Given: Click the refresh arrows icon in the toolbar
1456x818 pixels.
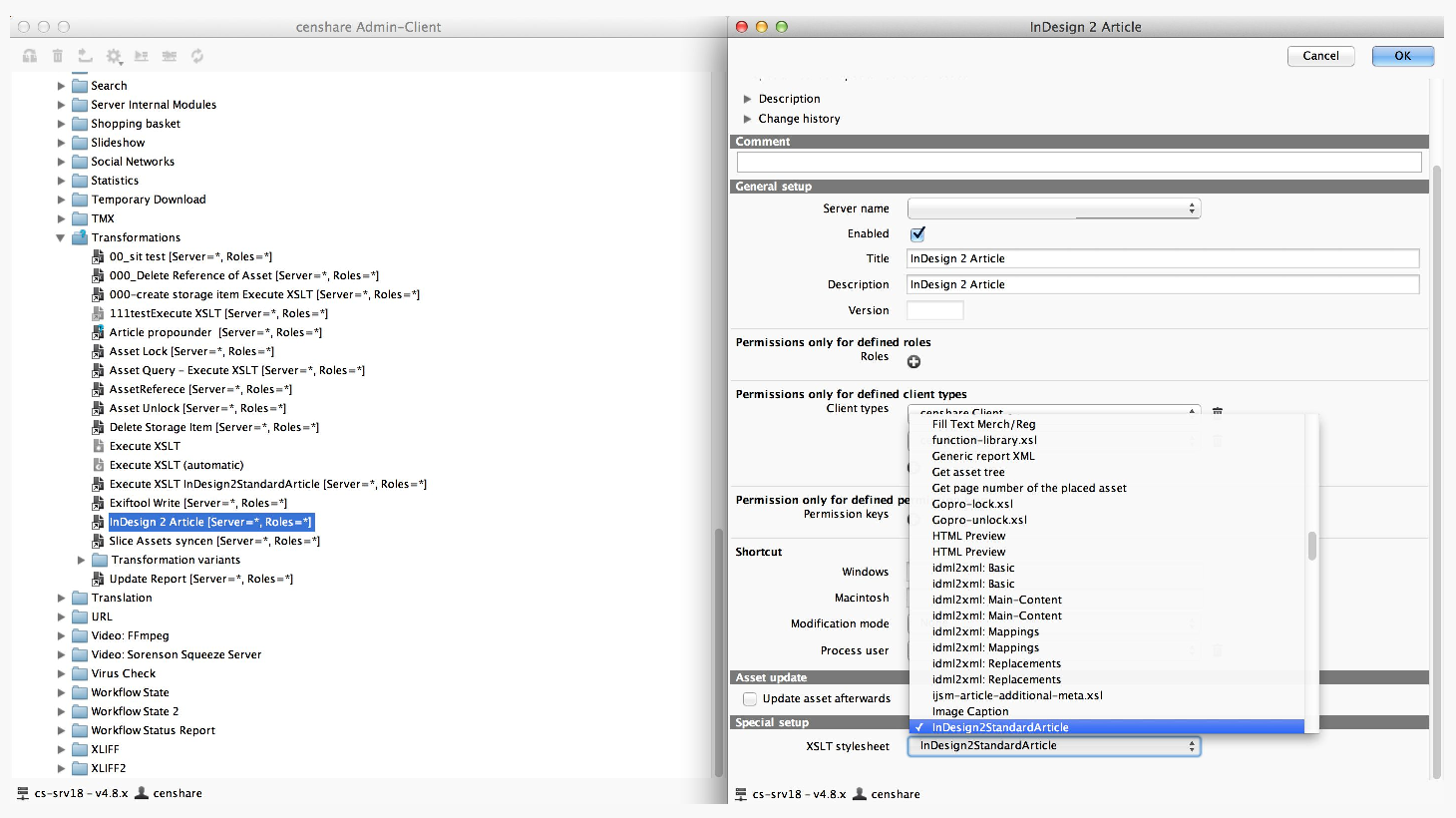Looking at the screenshot, I should (x=197, y=56).
